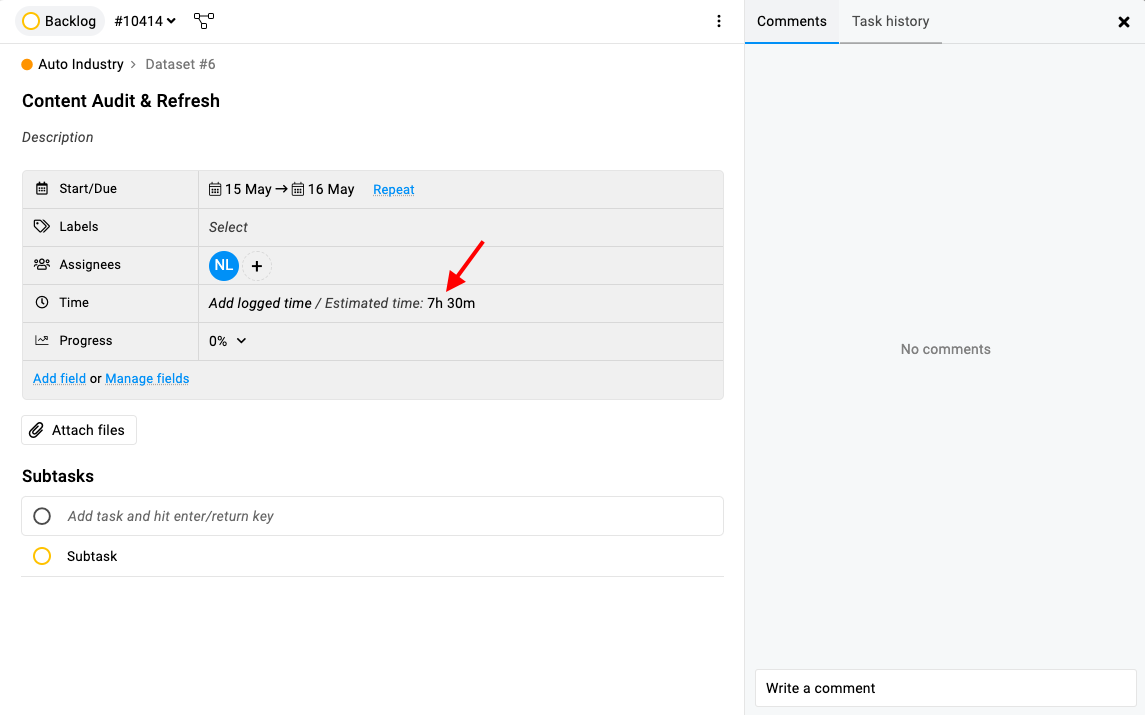
Task: Add another assignee with plus button
Action: point(257,267)
